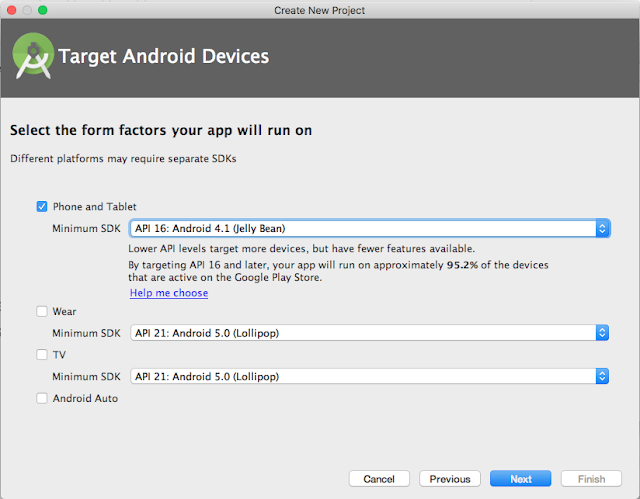The image size is (640, 499).
Task: Uncheck the Phone and Tablet checkbox
Action: (x=42, y=206)
